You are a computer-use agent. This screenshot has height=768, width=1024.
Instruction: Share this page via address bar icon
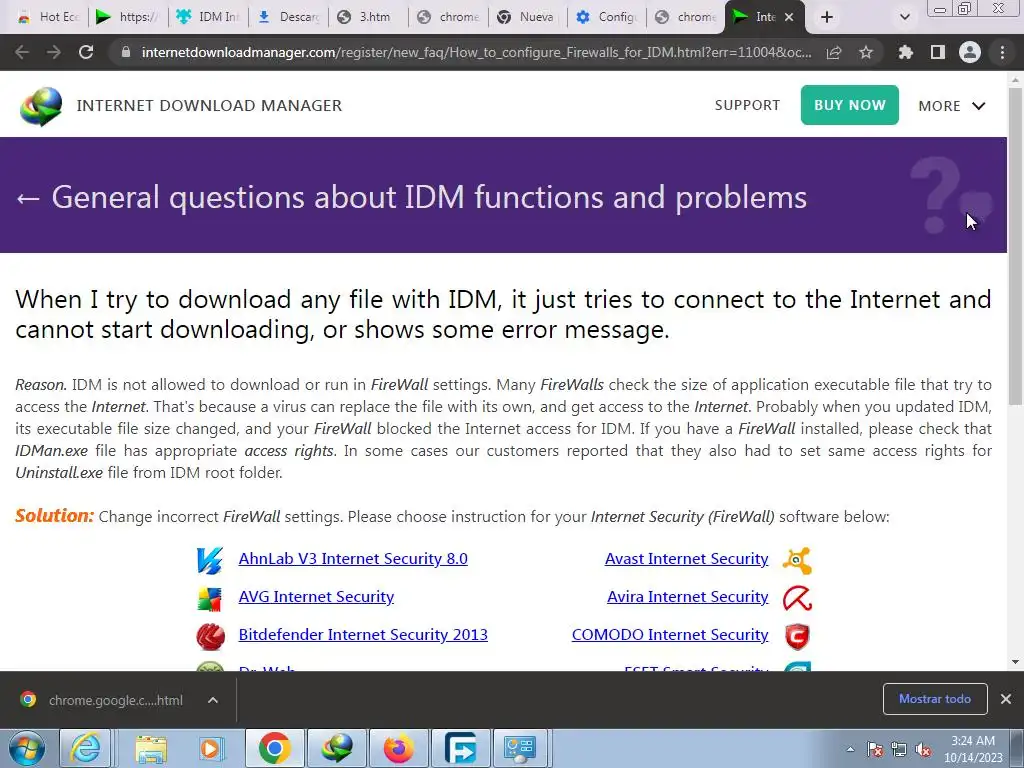[x=834, y=52]
